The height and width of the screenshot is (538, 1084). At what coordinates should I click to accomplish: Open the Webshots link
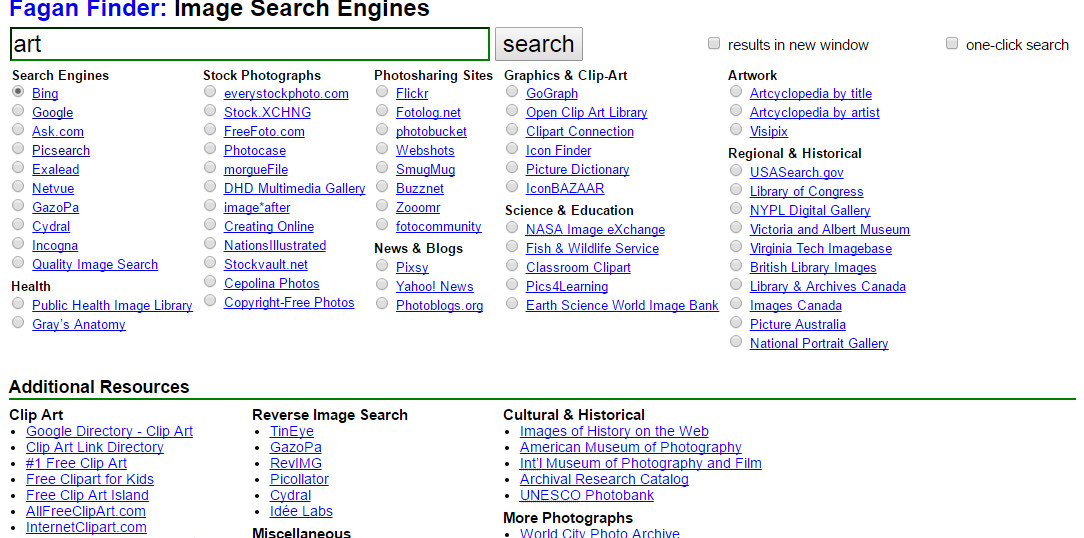[425, 150]
